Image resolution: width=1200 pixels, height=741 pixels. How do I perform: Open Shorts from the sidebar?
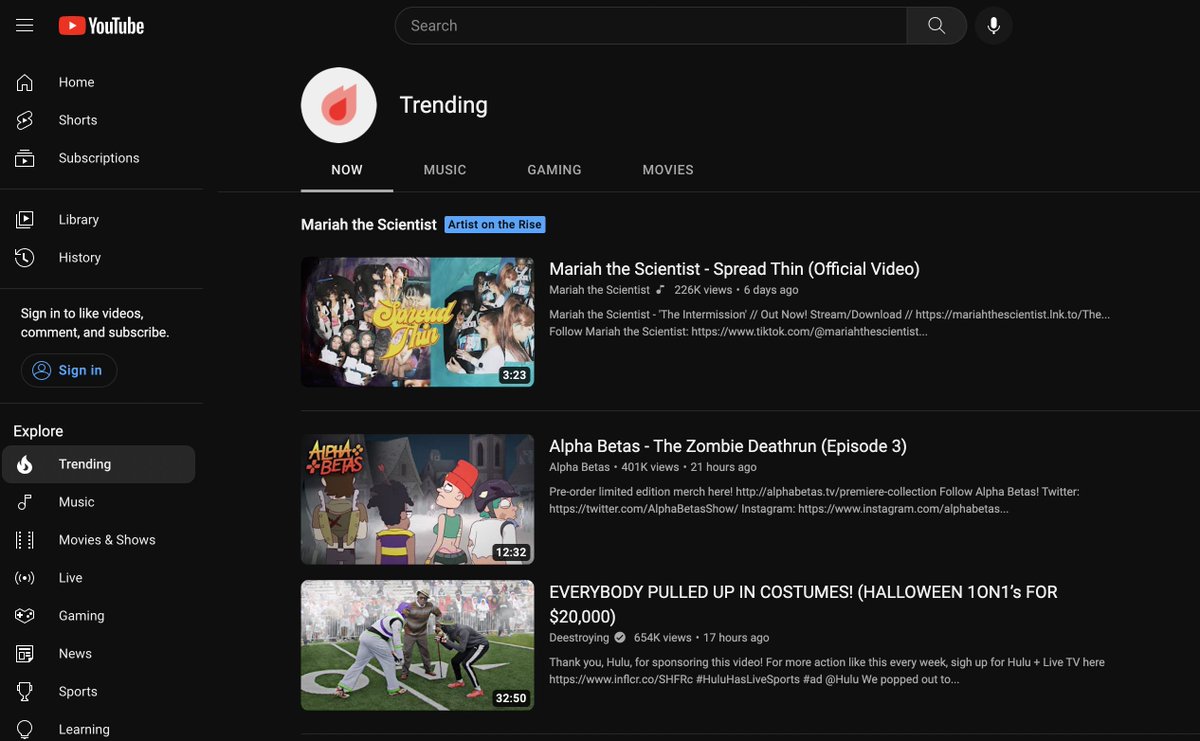[99, 120]
